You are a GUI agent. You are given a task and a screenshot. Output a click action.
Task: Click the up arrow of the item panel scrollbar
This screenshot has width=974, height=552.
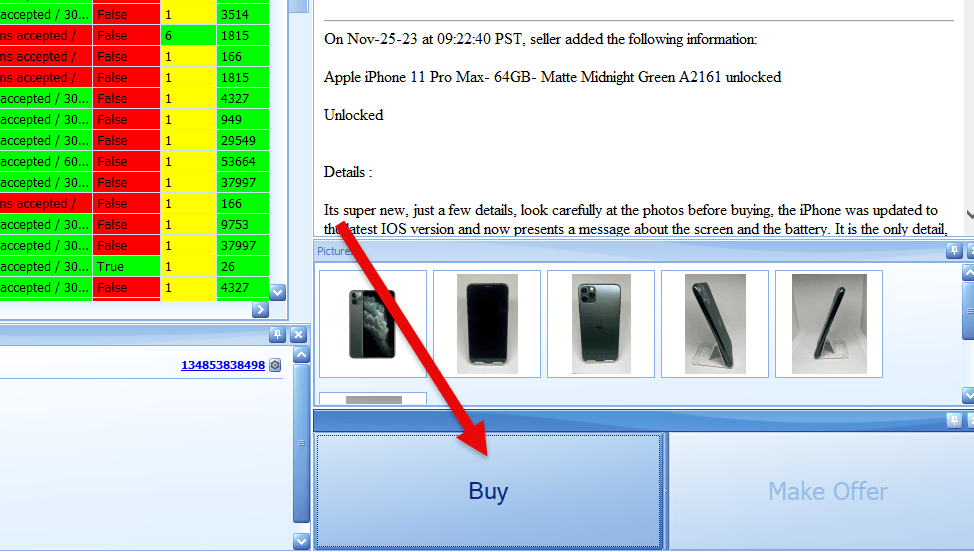coord(301,355)
